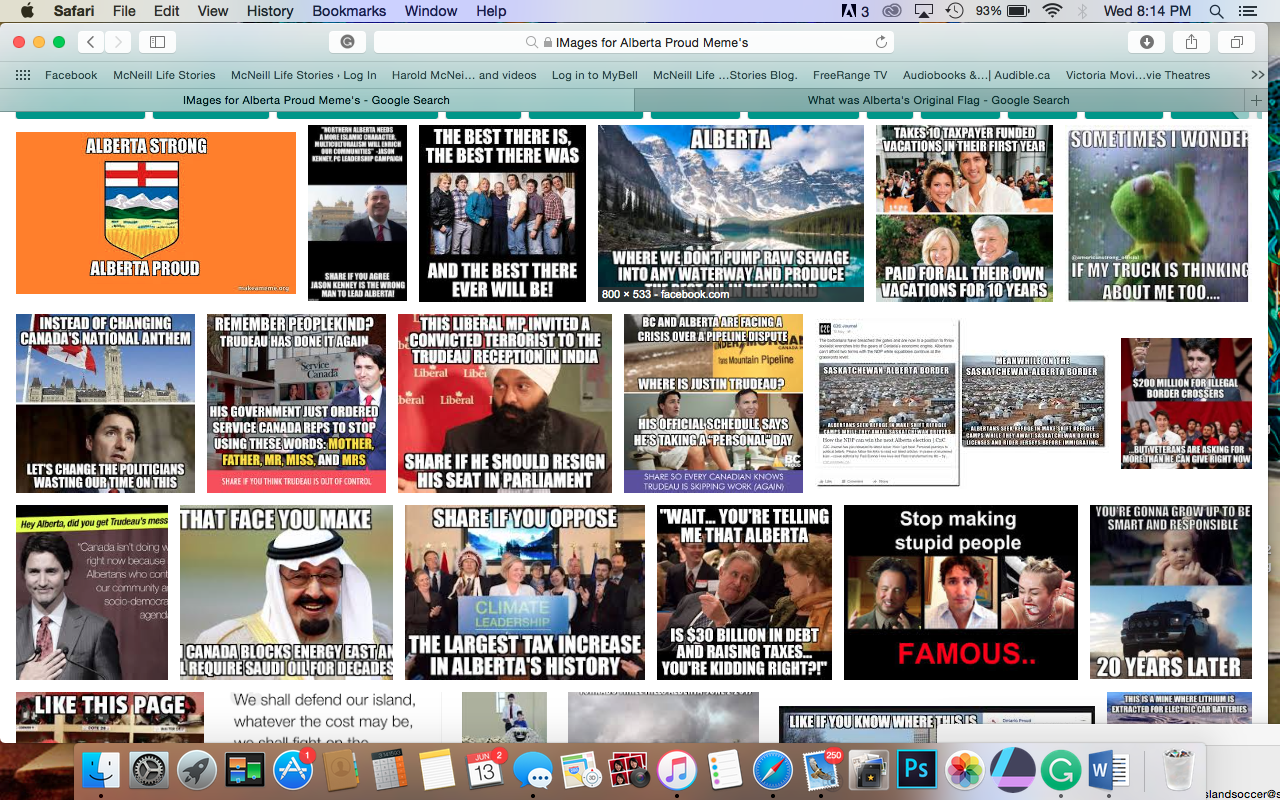The height and width of the screenshot is (800, 1280).
Task: Open Finder in the Dock
Action: coord(101,770)
